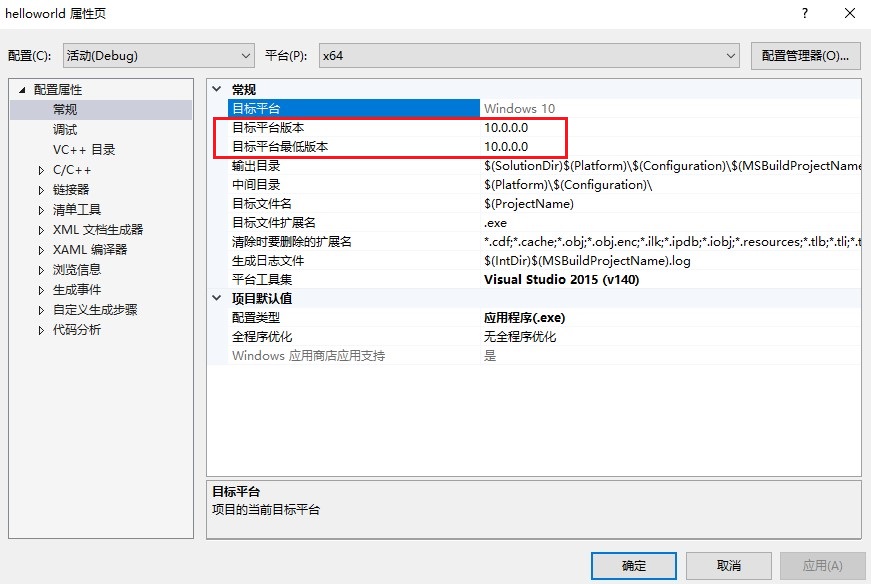Select VC++ 目录 in the tree
The width and height of the screenshot is (871, 584).
coord(84,150)
